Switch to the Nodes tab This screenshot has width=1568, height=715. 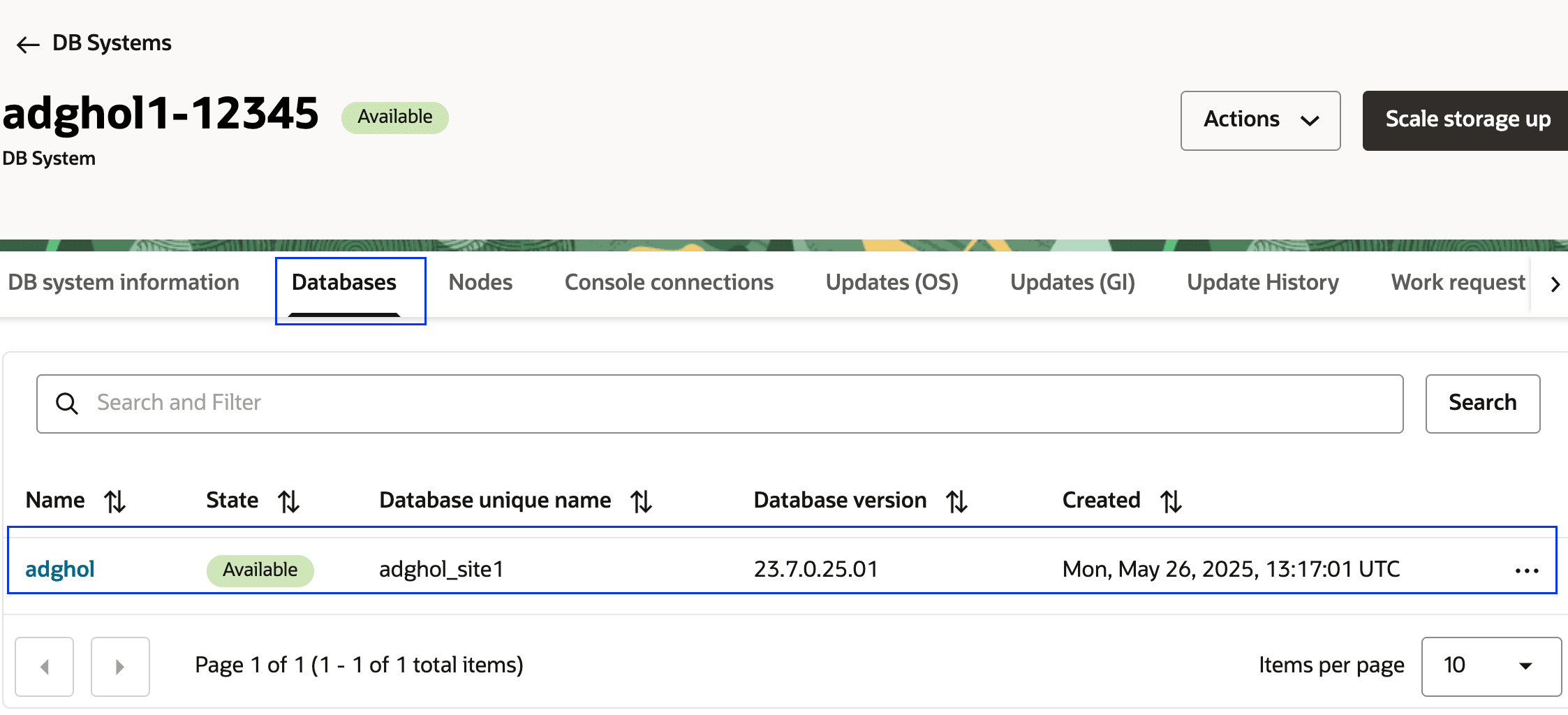tap(480, 282)
